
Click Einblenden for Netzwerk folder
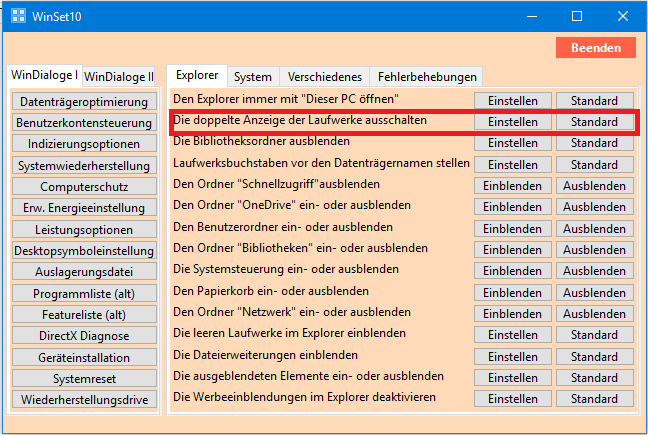click(x=512, y=314)
